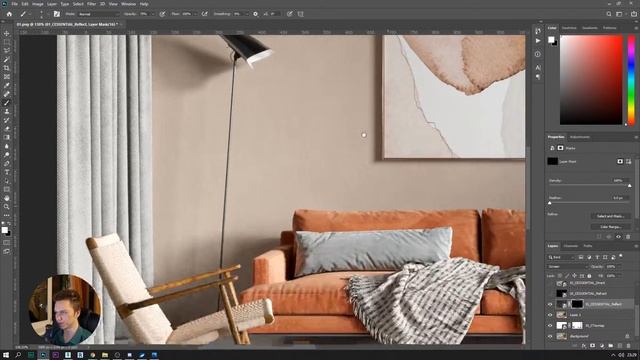Select the Dodge tool
Image resolution: width=640 pixels, height=360 pixels.
7,155
